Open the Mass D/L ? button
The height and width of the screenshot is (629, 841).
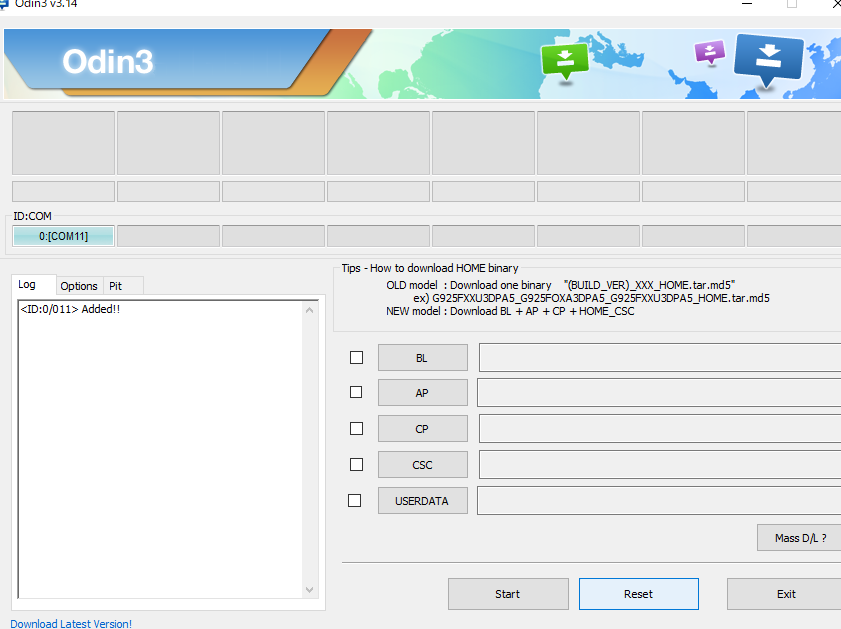(x=799, y=537)
